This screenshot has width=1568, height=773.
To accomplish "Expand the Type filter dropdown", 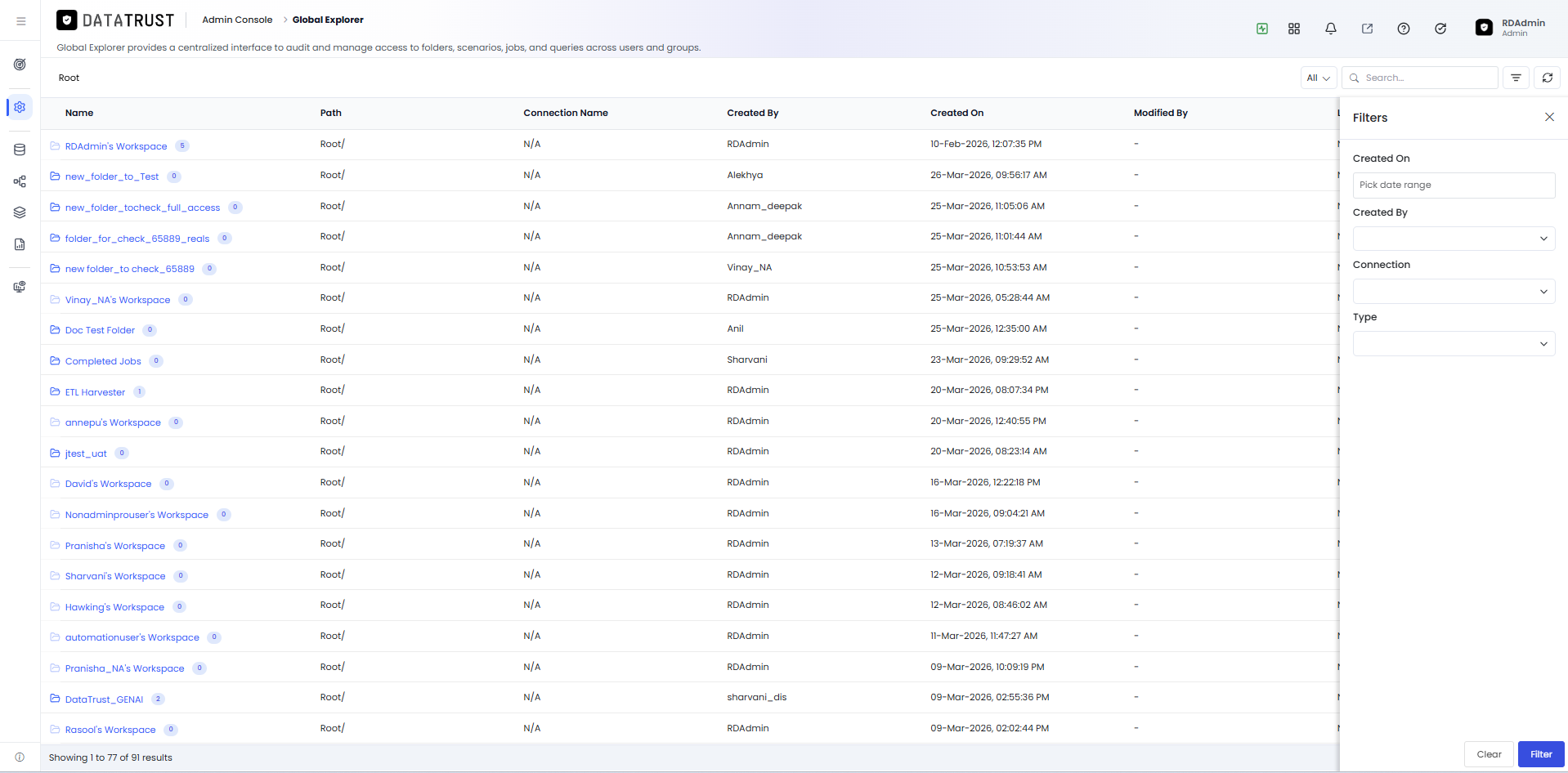I will coord(1454,344).
